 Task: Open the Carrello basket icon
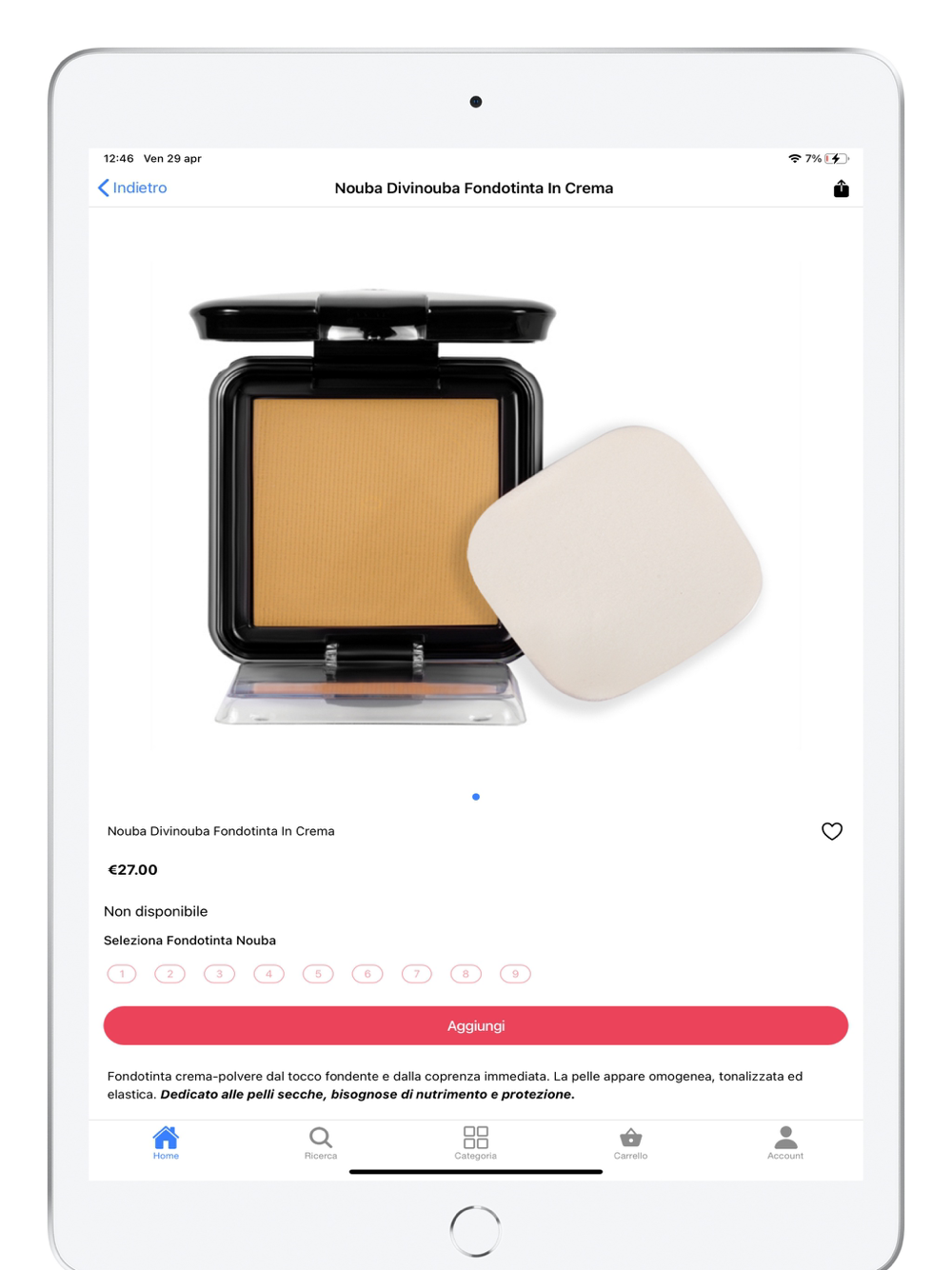(x=630, y=1138)
